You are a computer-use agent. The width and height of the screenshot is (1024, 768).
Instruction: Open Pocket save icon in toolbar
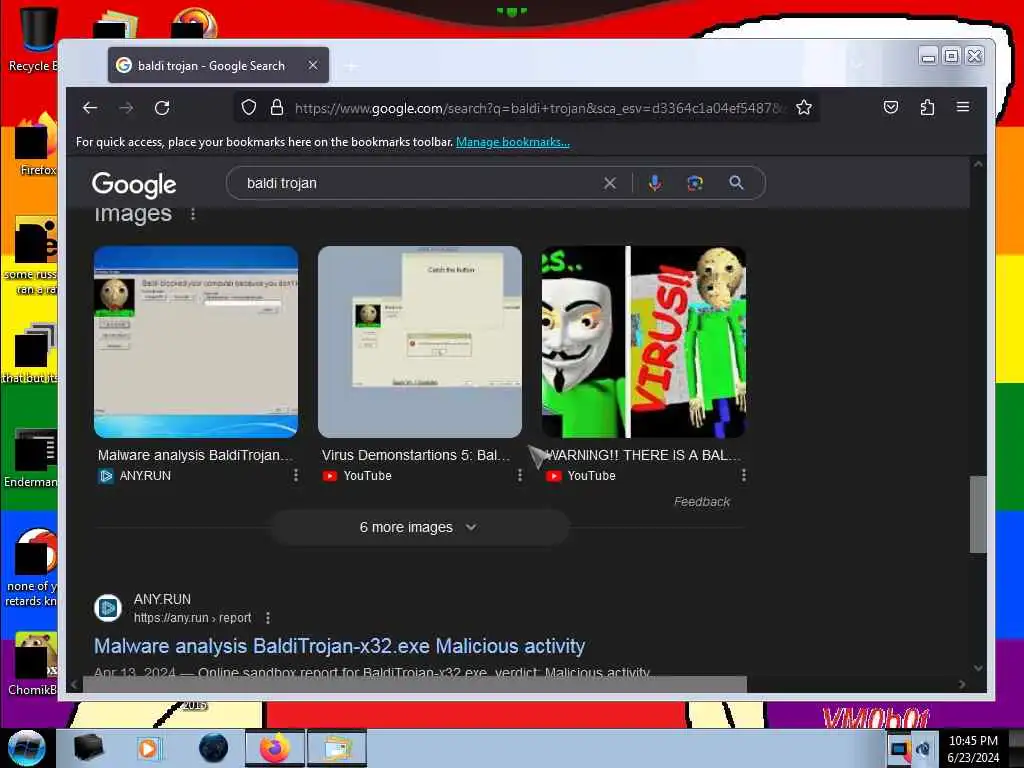891,107
